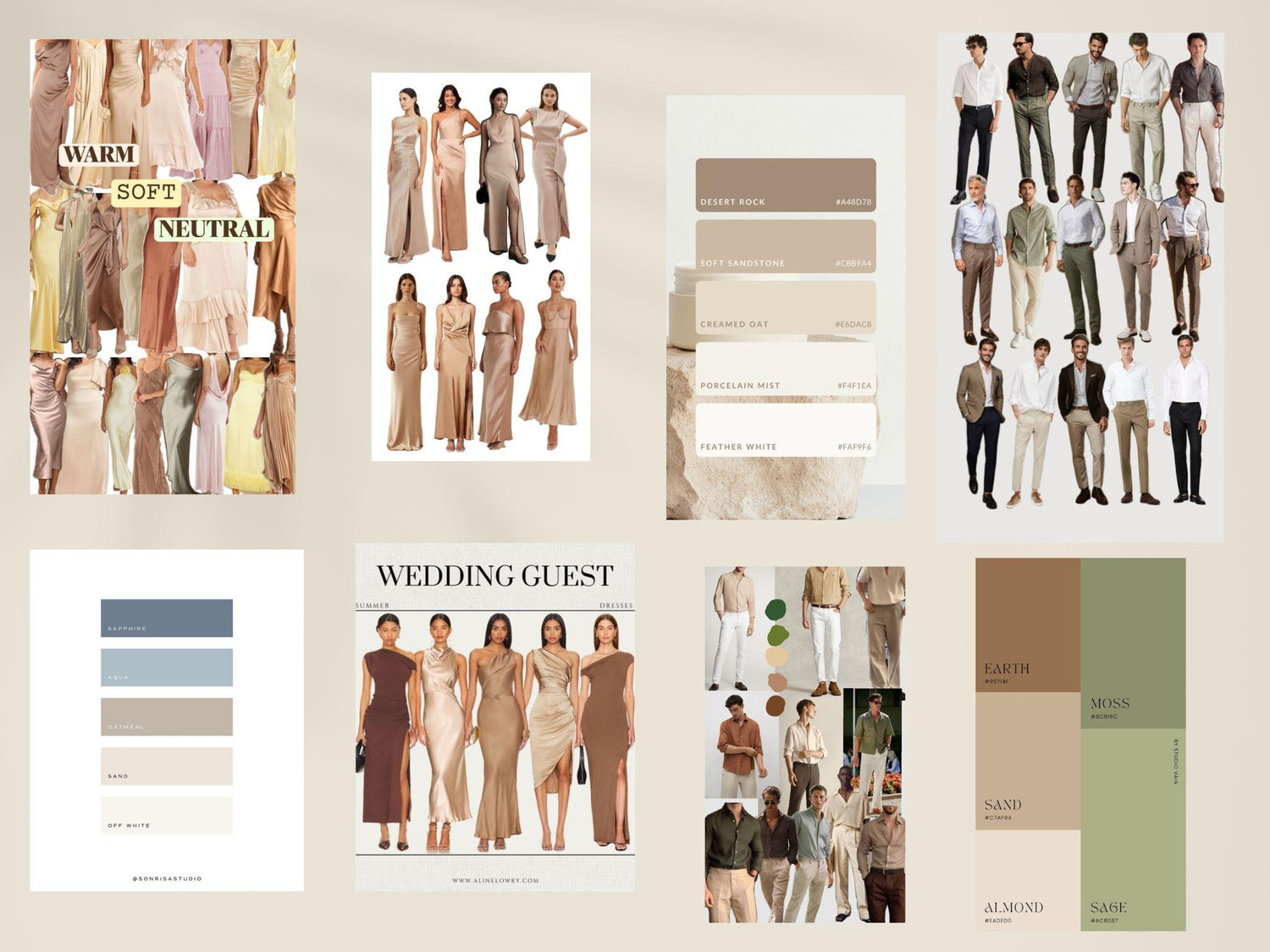The width and height of the screenshot is (1270, 952).
Task: Click the 'BY STUDIO VAIA' vertical credit
Action: [1175, 762]
